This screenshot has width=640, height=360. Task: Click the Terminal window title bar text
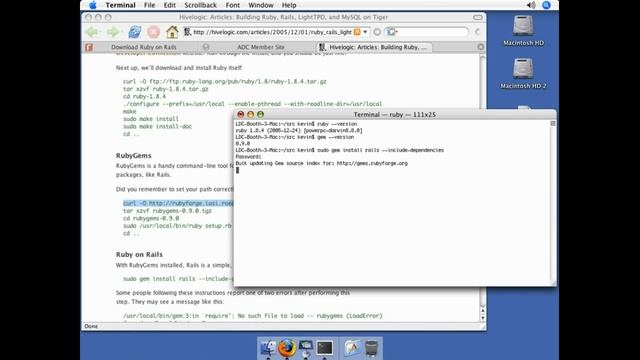(395, 115)
